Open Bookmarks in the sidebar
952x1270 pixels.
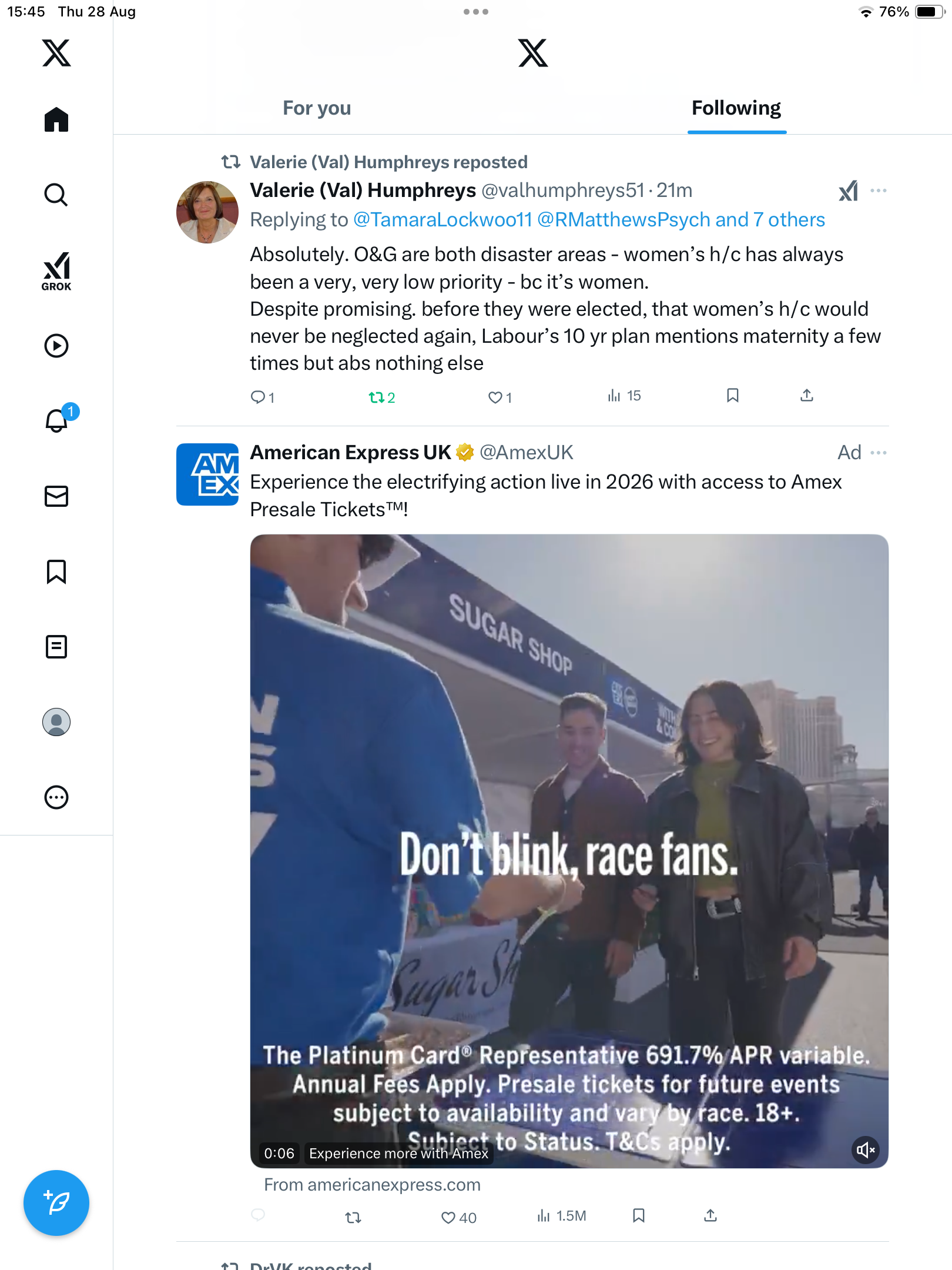(56, 571)
